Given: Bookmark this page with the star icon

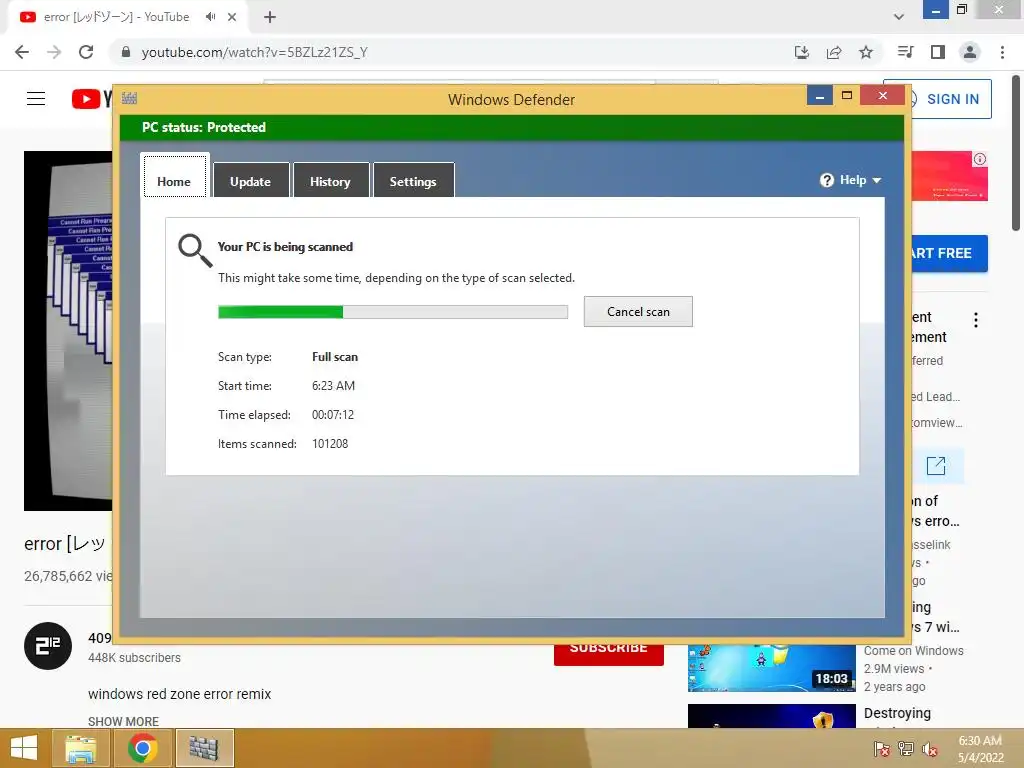Looking at the screenshot, I should [866, 52].
